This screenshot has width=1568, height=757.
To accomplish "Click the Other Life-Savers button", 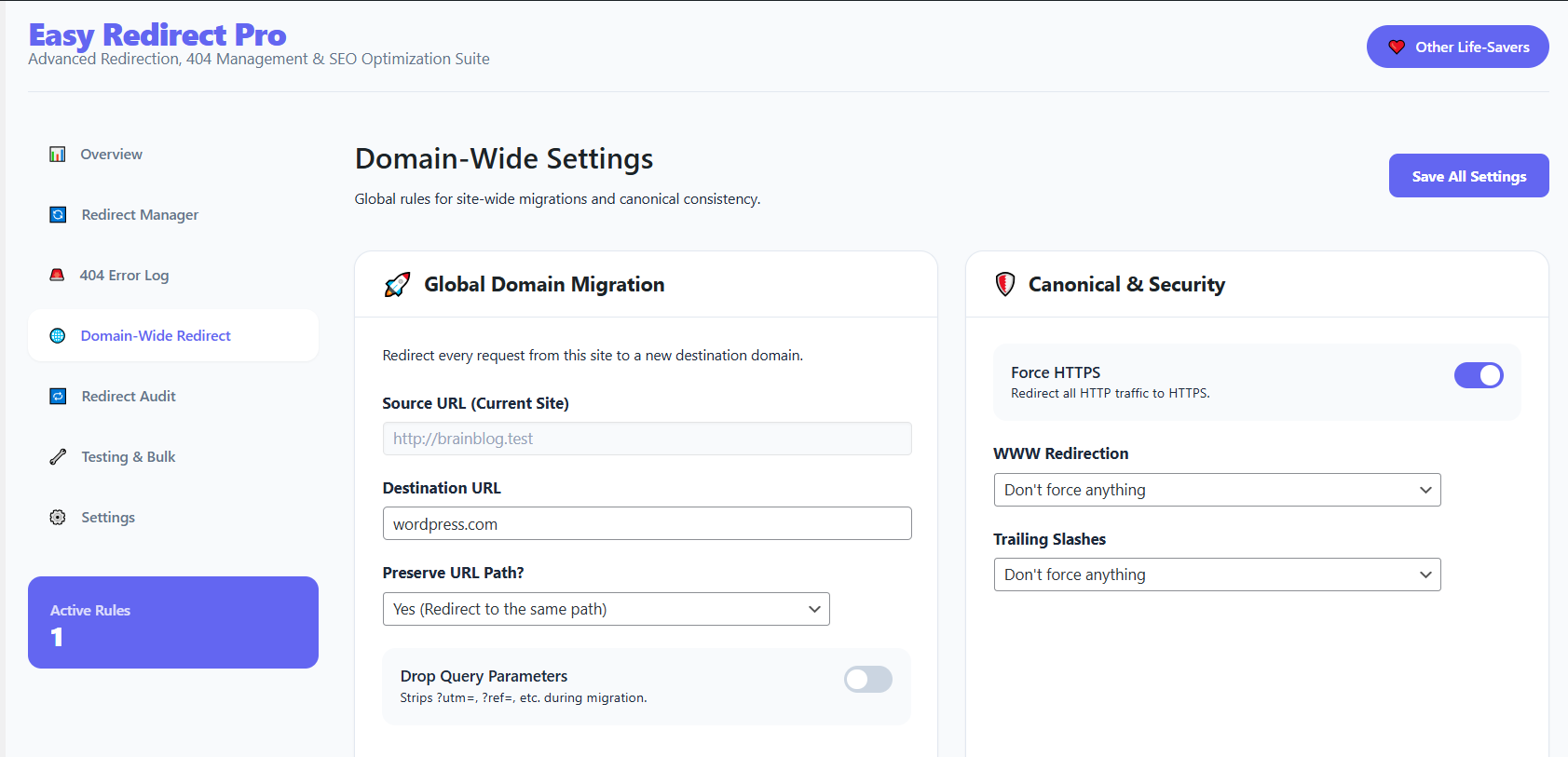I will coord(1457,47).
